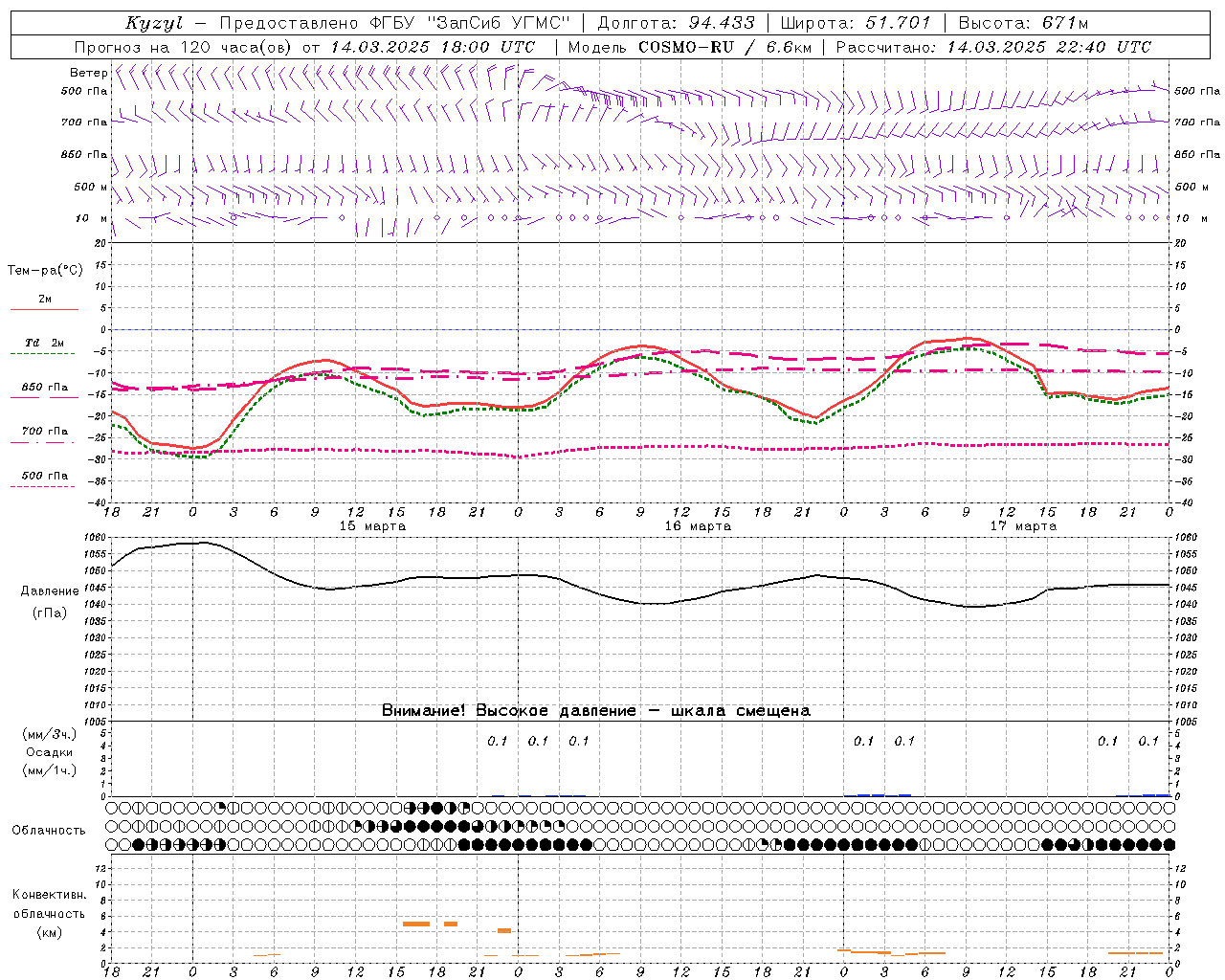Click the "(гПа)" unit label under Давление
This screenshot has width=1225, height=980.
(49, 612)
